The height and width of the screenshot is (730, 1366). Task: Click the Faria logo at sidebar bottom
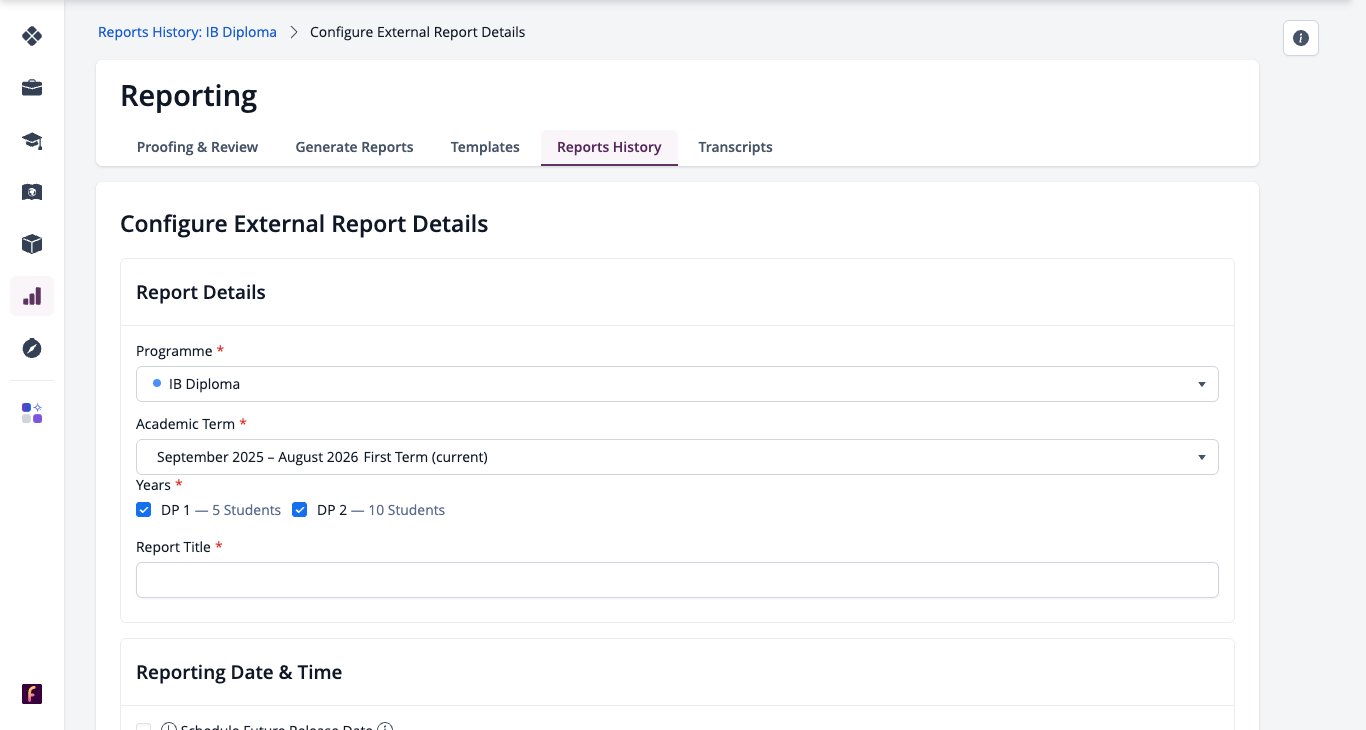pyautogui.click(x=32, y=694)
